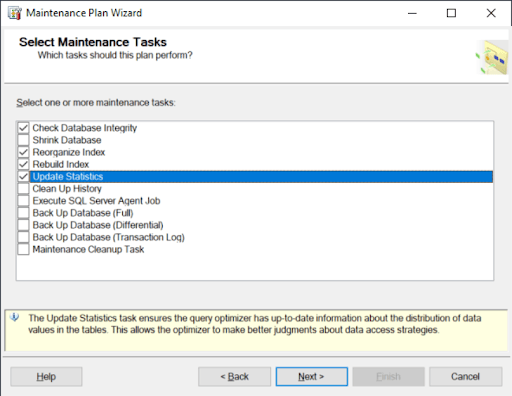The height and width of the screenshot is (396, 512).
Task: Close the wizard window
Action: [491, 13]
